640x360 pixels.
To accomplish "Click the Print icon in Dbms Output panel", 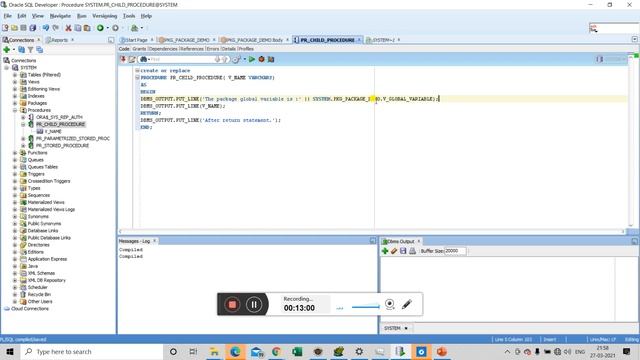I will 412,251.
